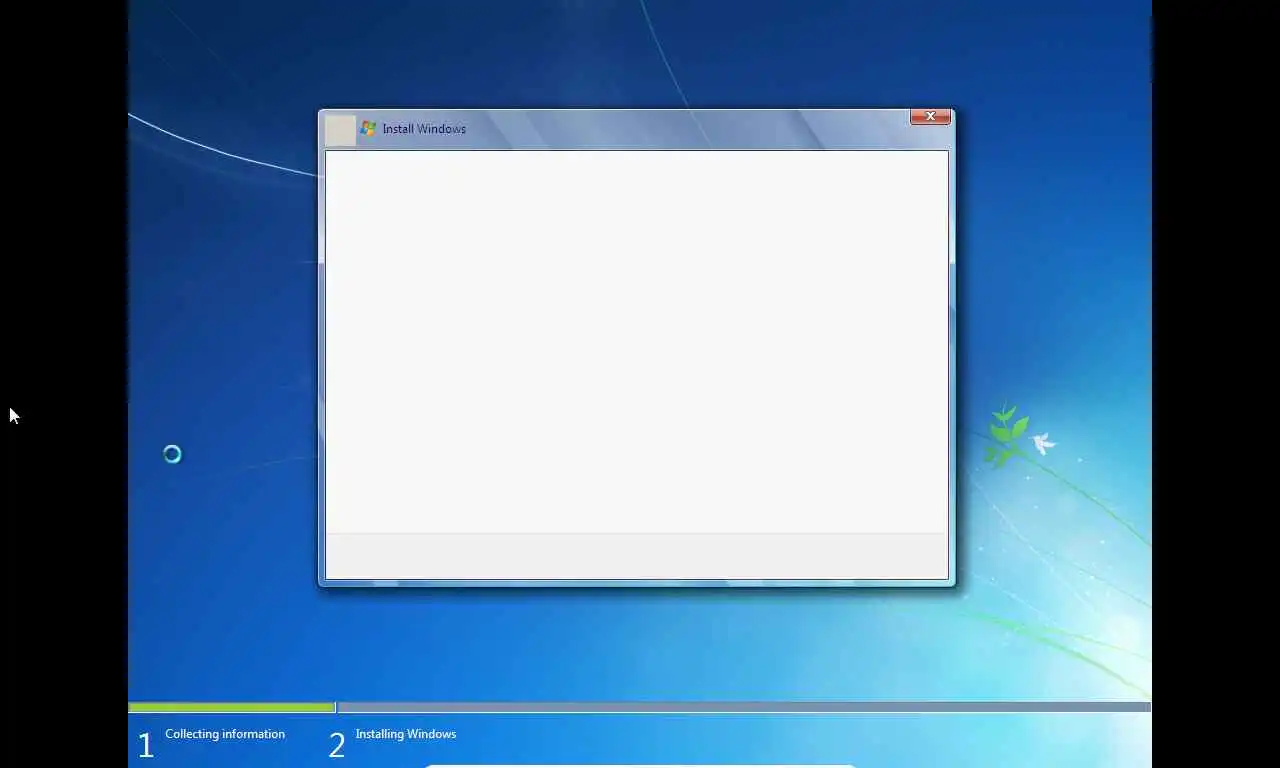Click the grayed back button beside the title
Image resolution: width=1280 pixels, height=768 pixels.
[x=340, y=130]
